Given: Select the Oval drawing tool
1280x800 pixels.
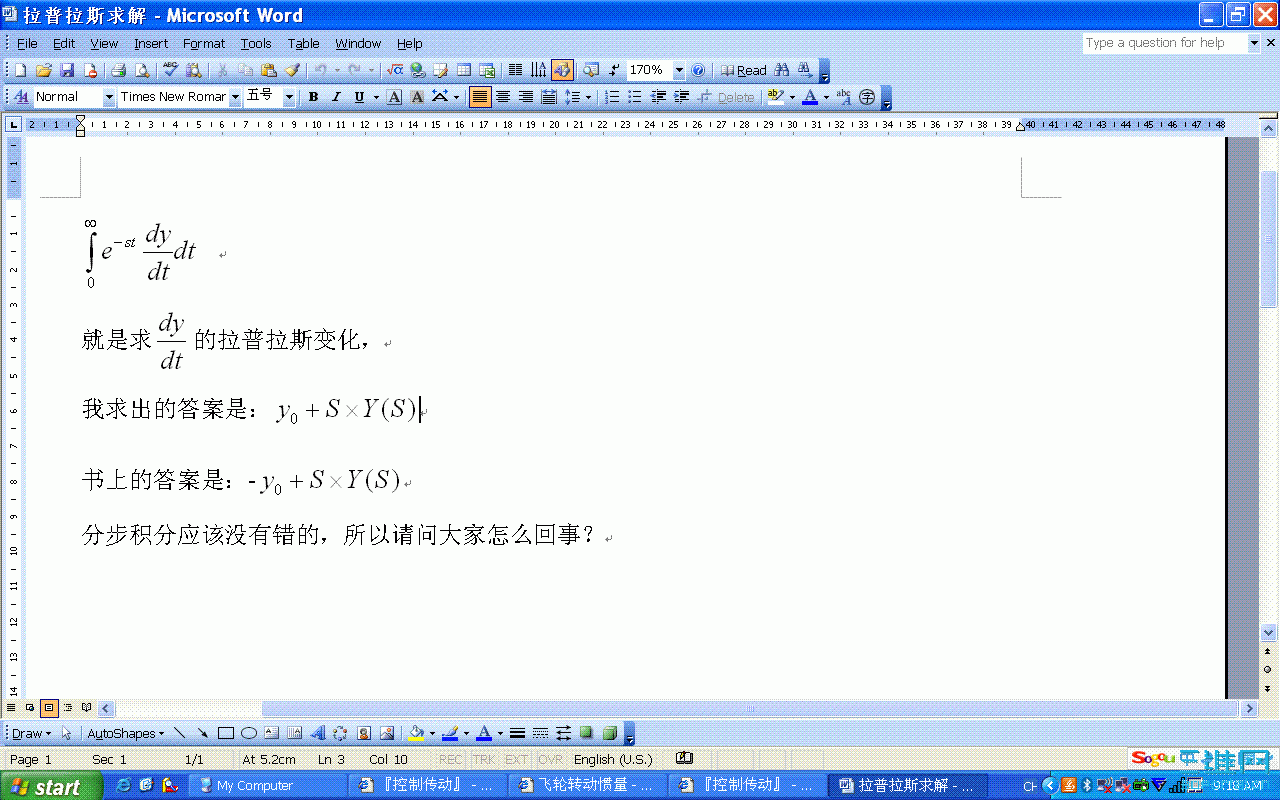Looking at the screenshot, I should pyautogui.click(x=249, y=733).
